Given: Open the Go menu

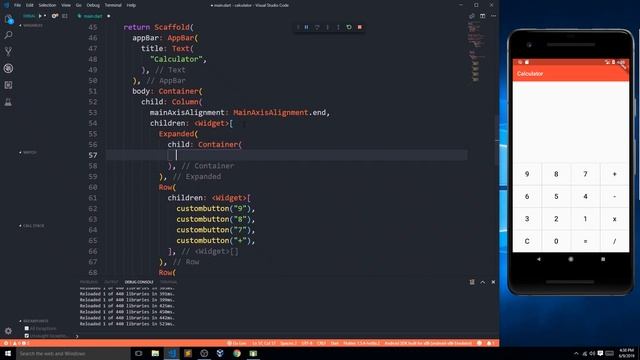Looking at the screenshot, I should click(78, 5).
